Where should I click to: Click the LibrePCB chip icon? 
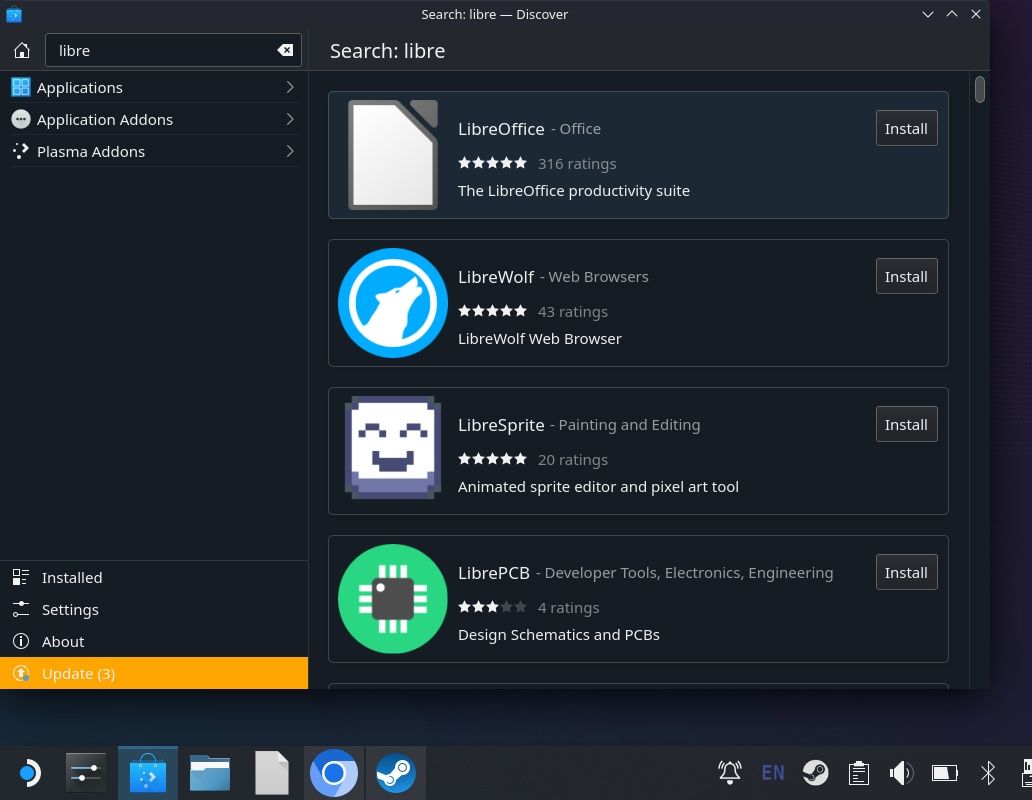(392, 597)
